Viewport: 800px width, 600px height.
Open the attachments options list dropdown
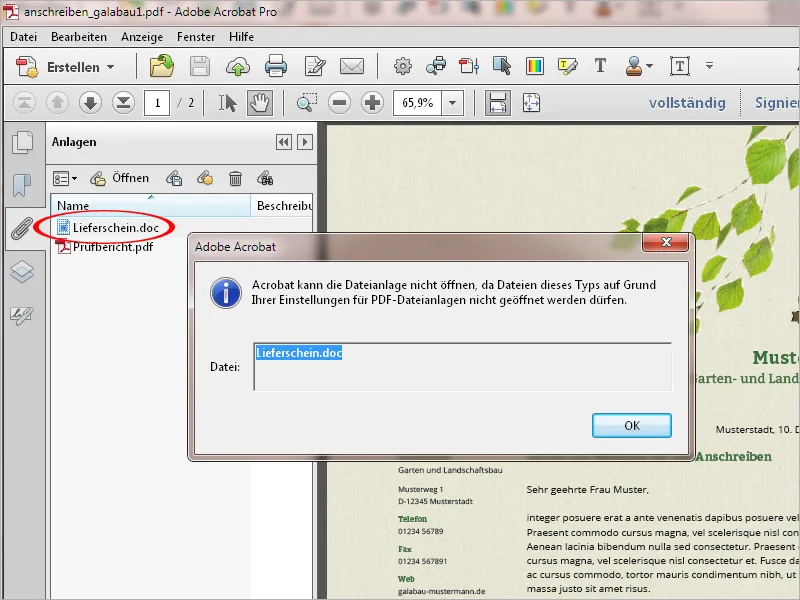(x=65, y=179)
